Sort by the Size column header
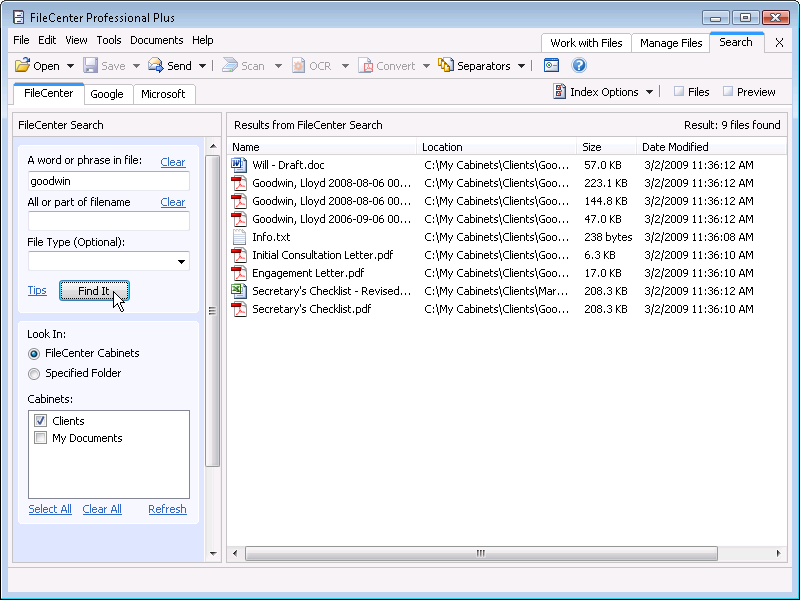The image size is (800, 600). point(606,147)
